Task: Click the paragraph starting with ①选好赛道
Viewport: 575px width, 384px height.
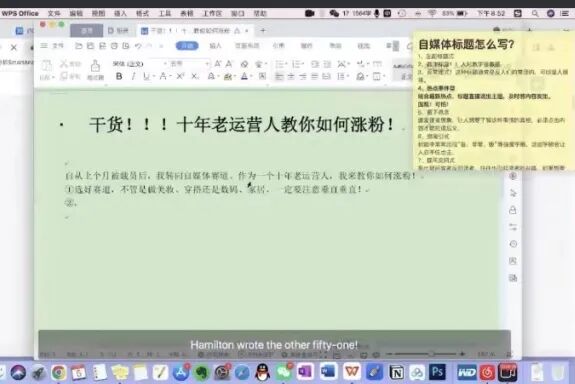Action: [x=218, y=190]
